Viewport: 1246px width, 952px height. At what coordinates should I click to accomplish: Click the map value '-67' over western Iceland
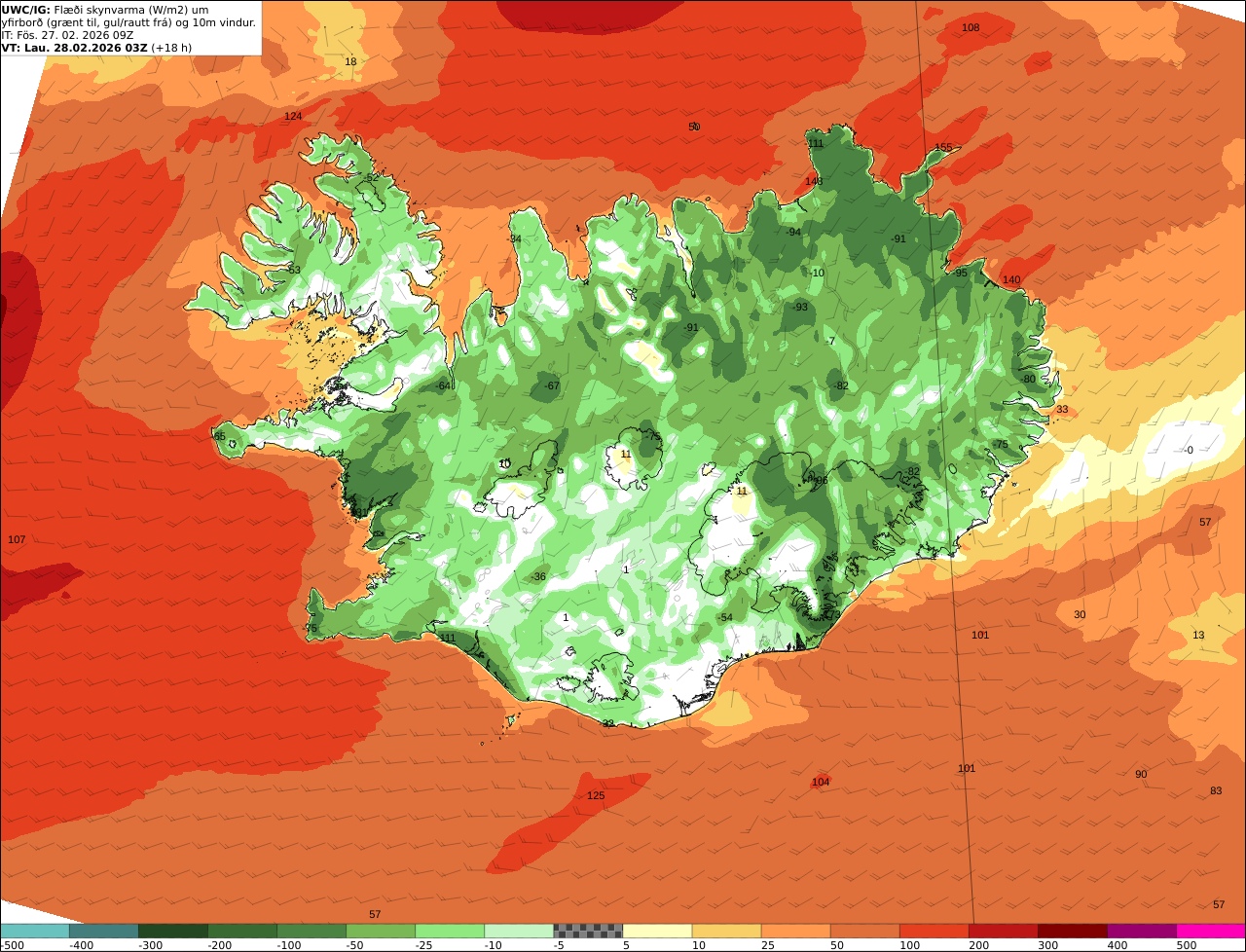(552, 386)
